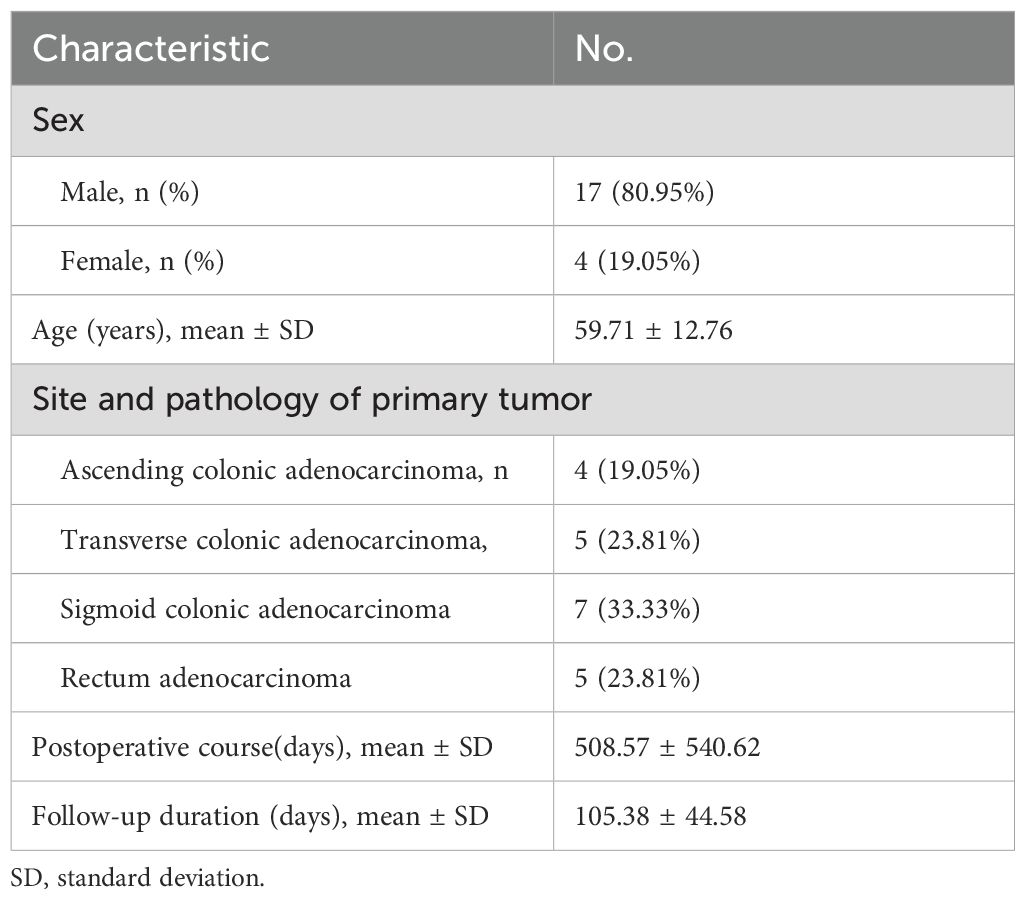
Task: Click the No. column header
Action: click(x=604, y=49)
